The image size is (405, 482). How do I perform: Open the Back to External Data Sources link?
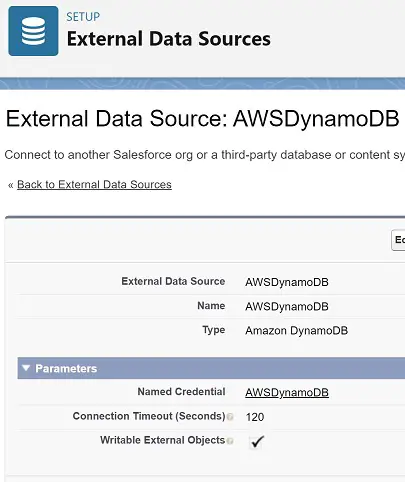click(94, 184)
